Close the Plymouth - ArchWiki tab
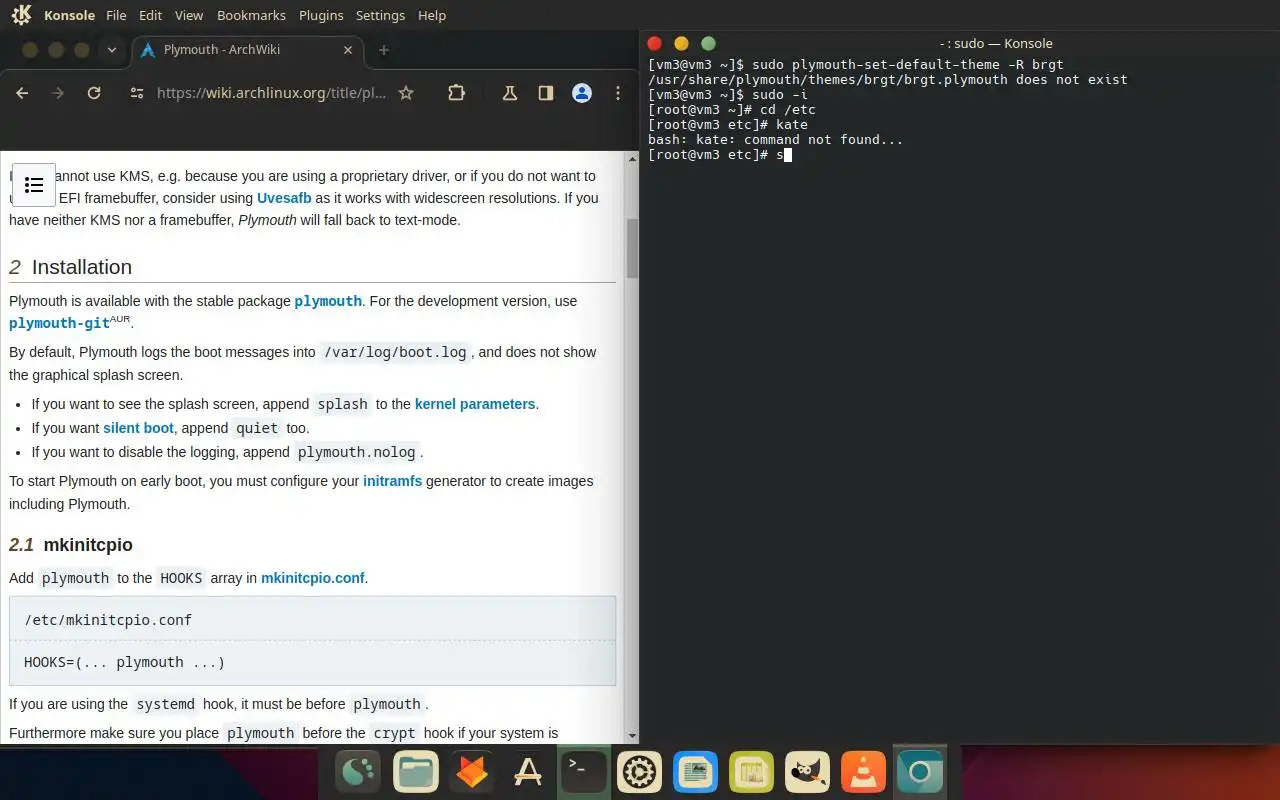 tap(348, 50)
